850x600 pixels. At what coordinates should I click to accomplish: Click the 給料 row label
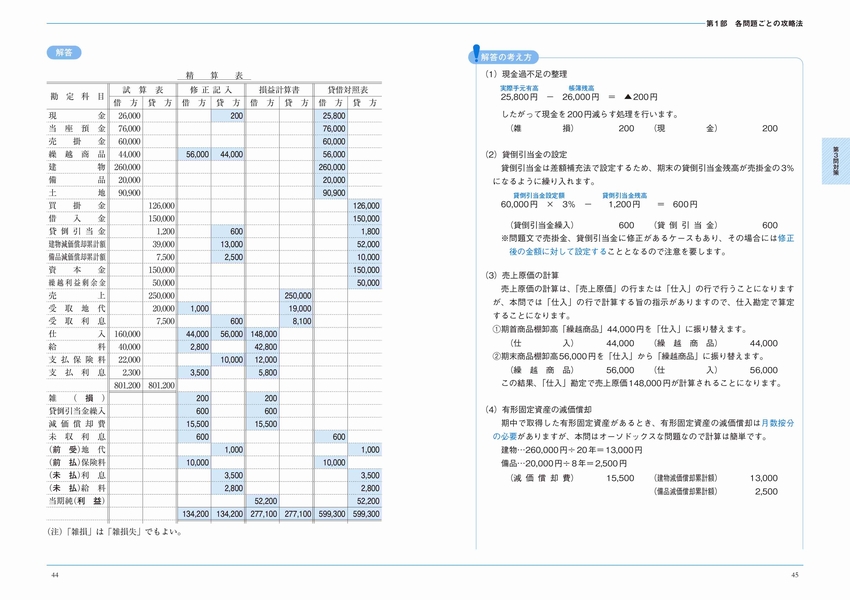point(78,347)
